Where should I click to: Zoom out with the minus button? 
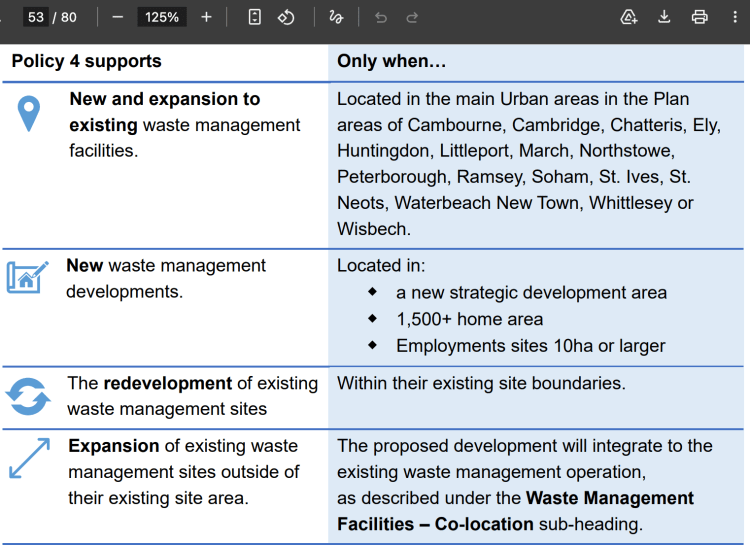point(118,17)
